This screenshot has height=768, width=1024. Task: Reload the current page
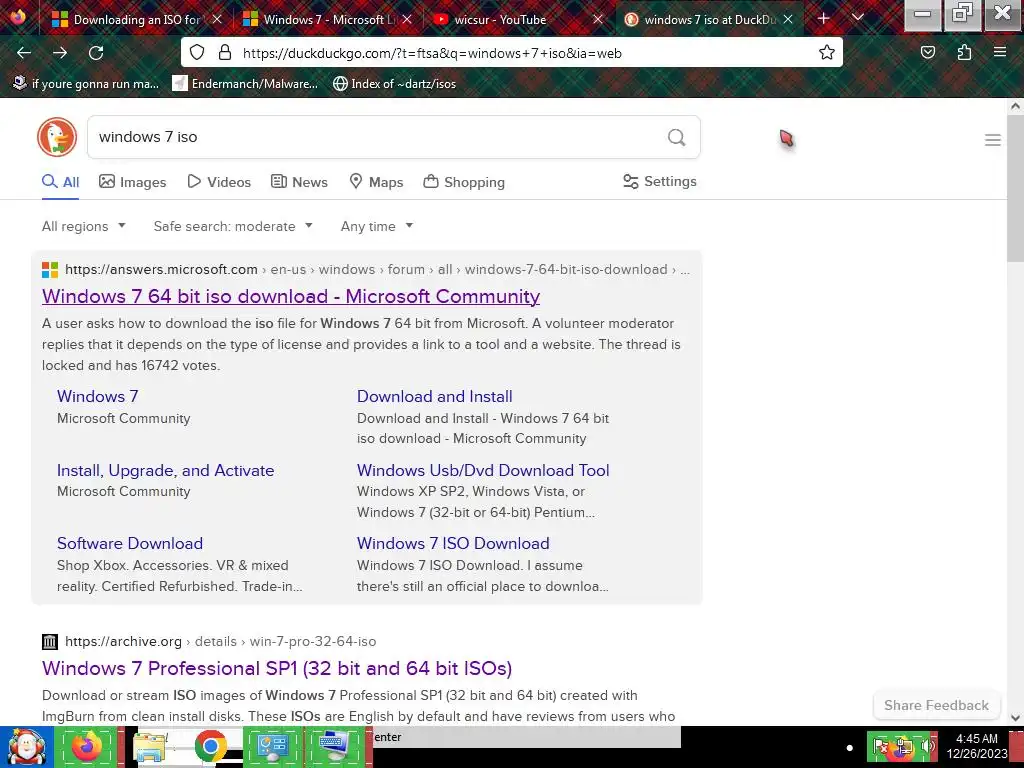[96, 53]
